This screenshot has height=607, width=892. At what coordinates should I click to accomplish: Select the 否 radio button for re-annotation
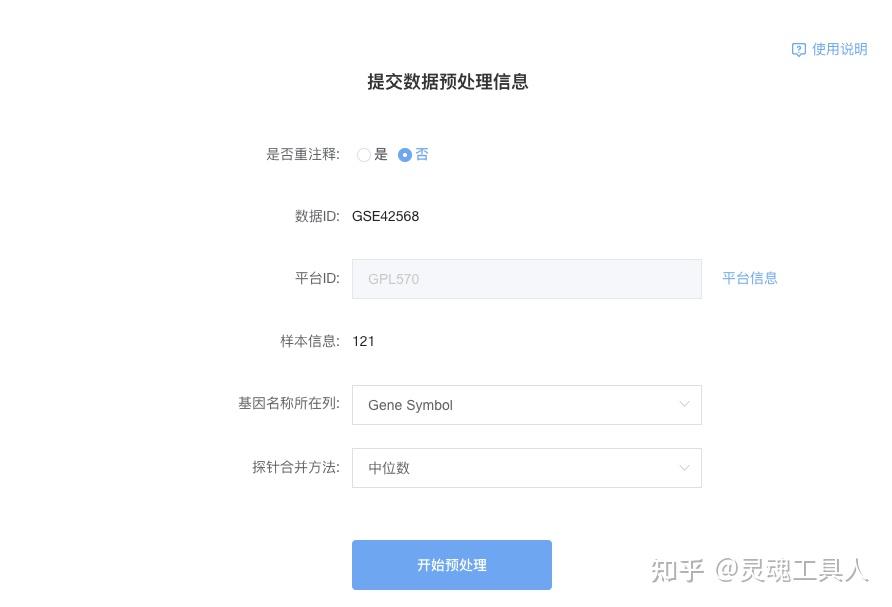coord(405,155)
